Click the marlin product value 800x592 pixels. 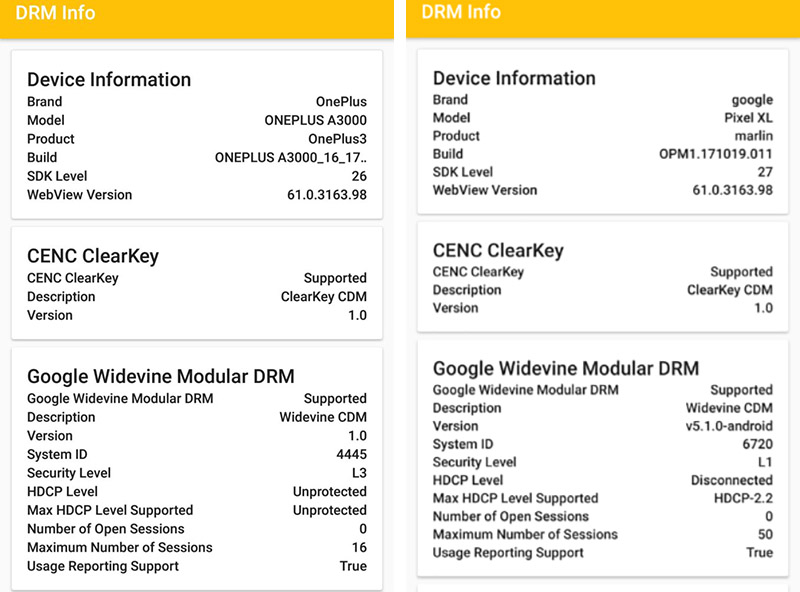pyautogui.click(x=754, y=136)
